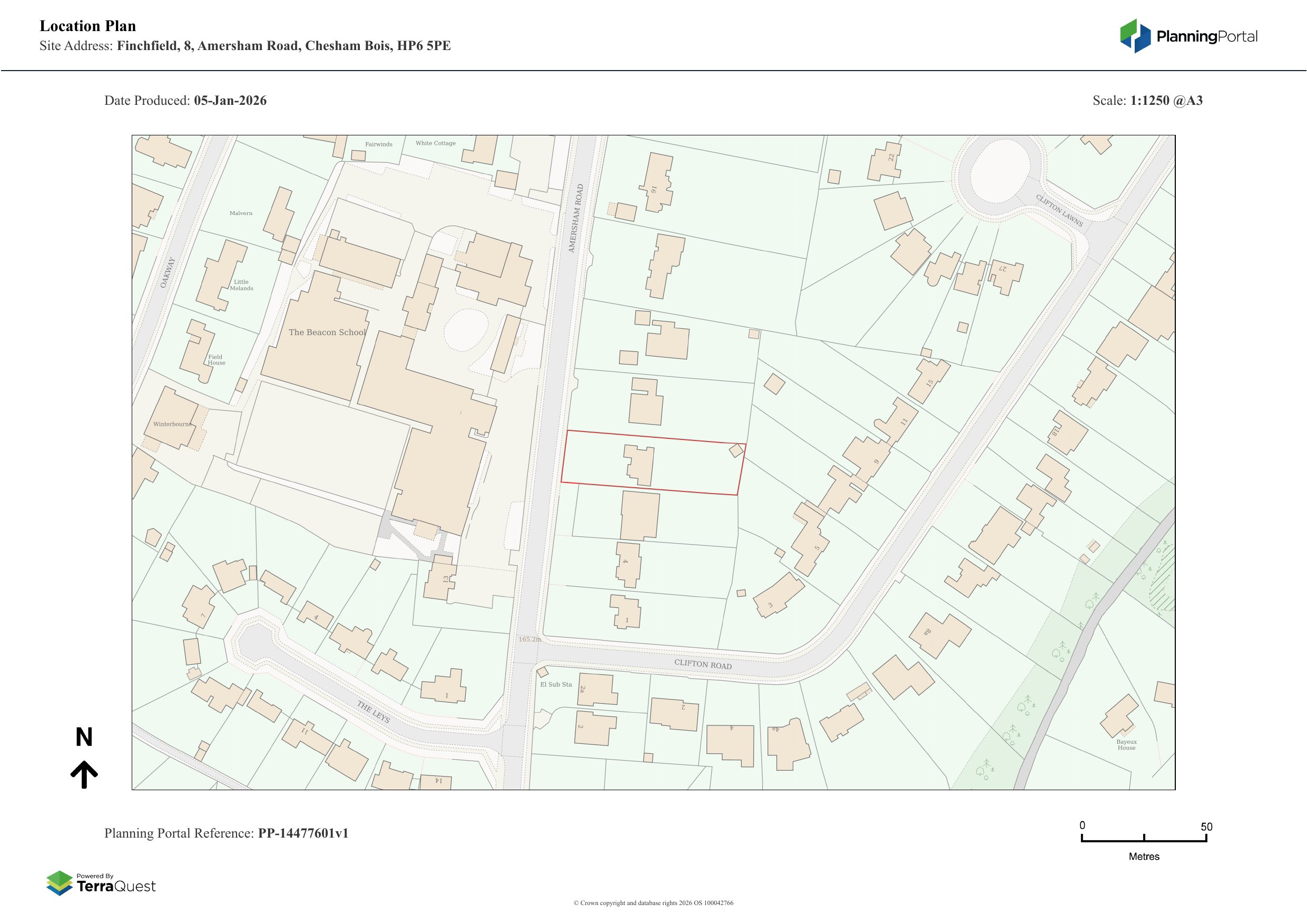
Task: Click the CLIFTON ROAD street label
Action: pyautogui.click(x=703, y=664)
